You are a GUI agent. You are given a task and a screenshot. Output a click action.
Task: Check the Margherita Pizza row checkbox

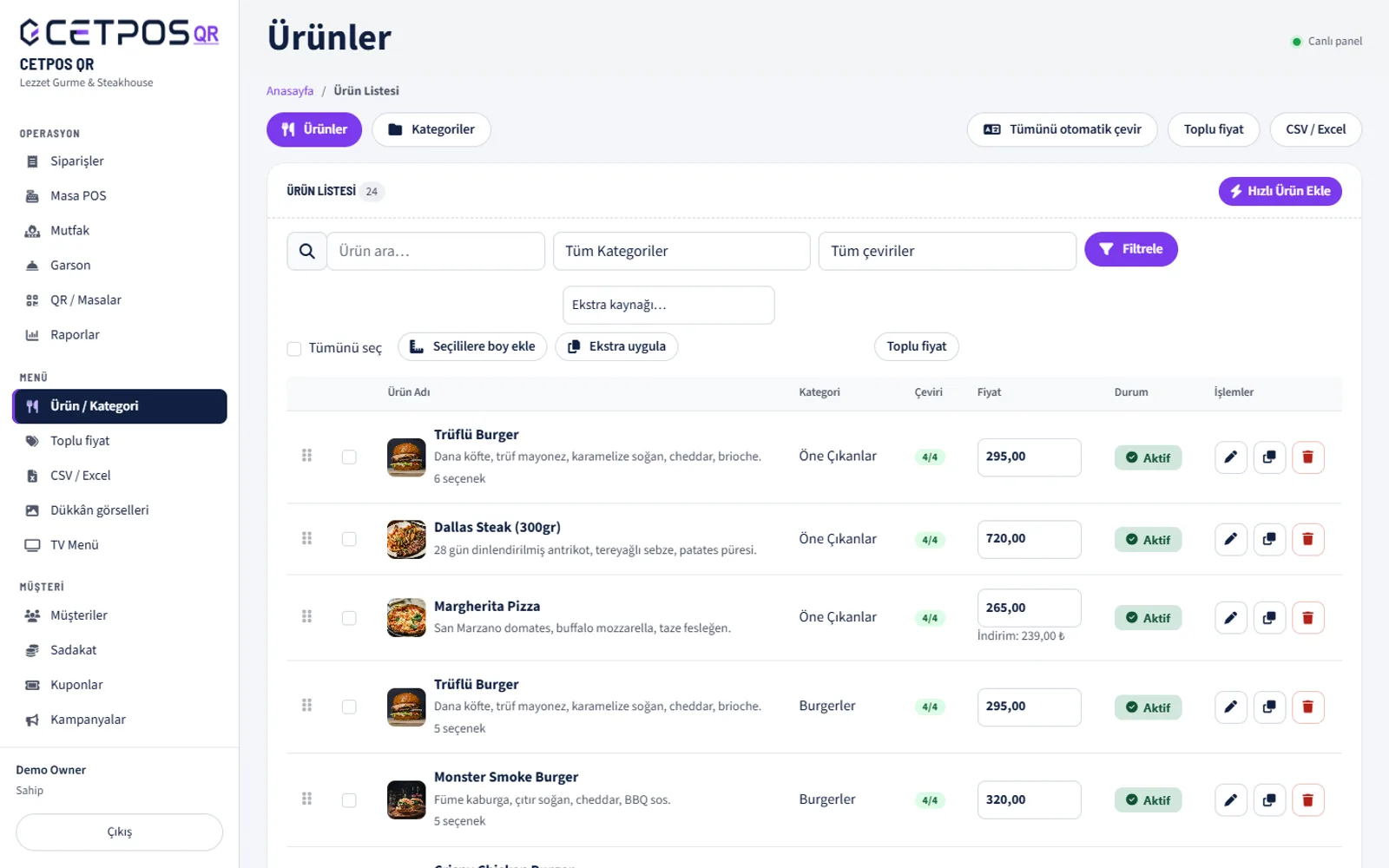coord(349,618)
